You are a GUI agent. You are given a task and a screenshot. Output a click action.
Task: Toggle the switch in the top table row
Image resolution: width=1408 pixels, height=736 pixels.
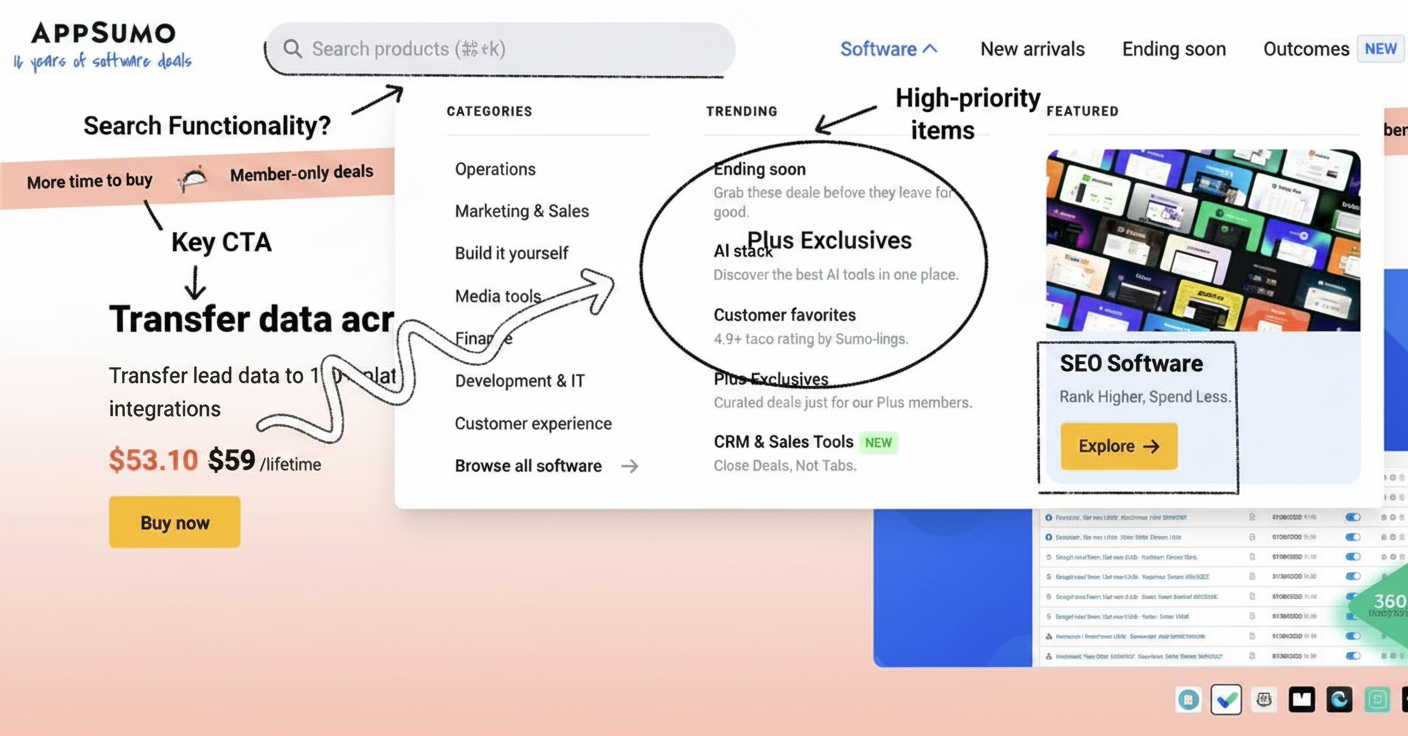tap(1353, 517)
